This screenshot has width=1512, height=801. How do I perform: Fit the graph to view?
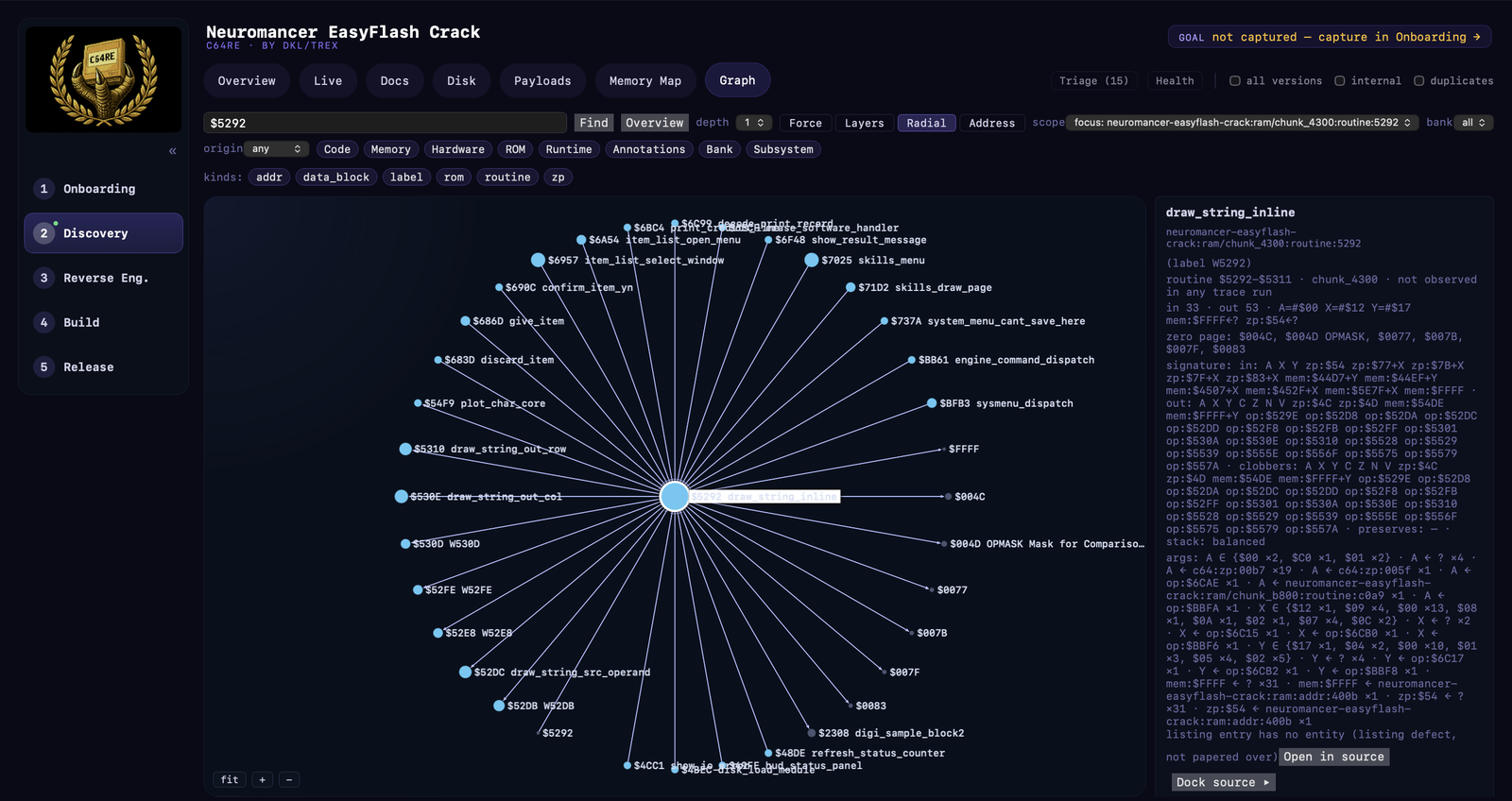[x=230, y=779]
